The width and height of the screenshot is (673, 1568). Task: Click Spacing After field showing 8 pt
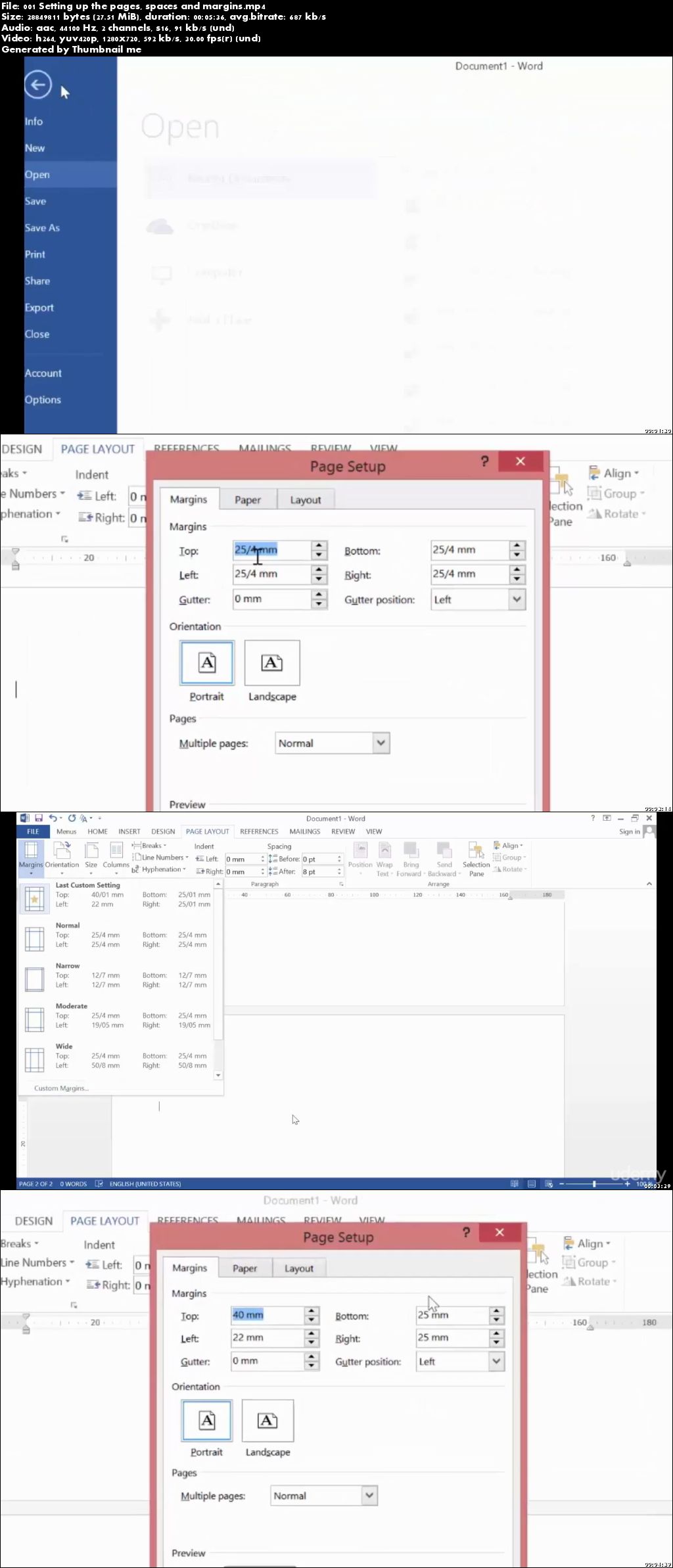pyautogui.click(x=321, y=871)
